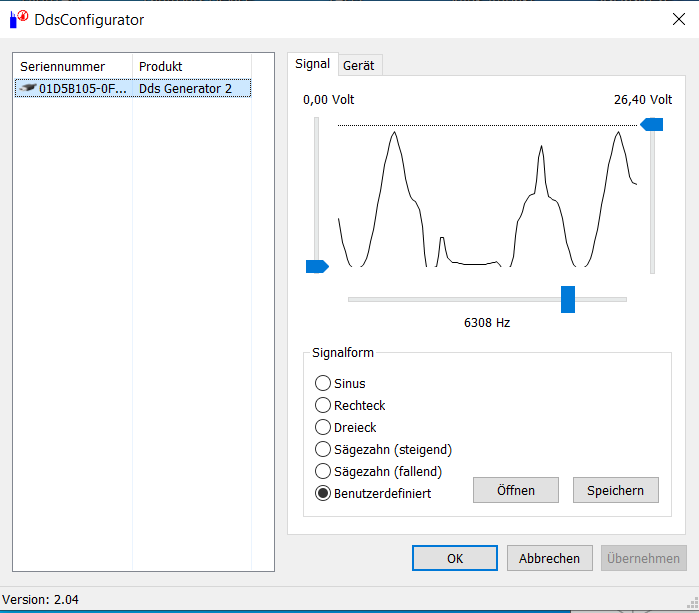
Task: Open the Signal tab
Action: 312,64
